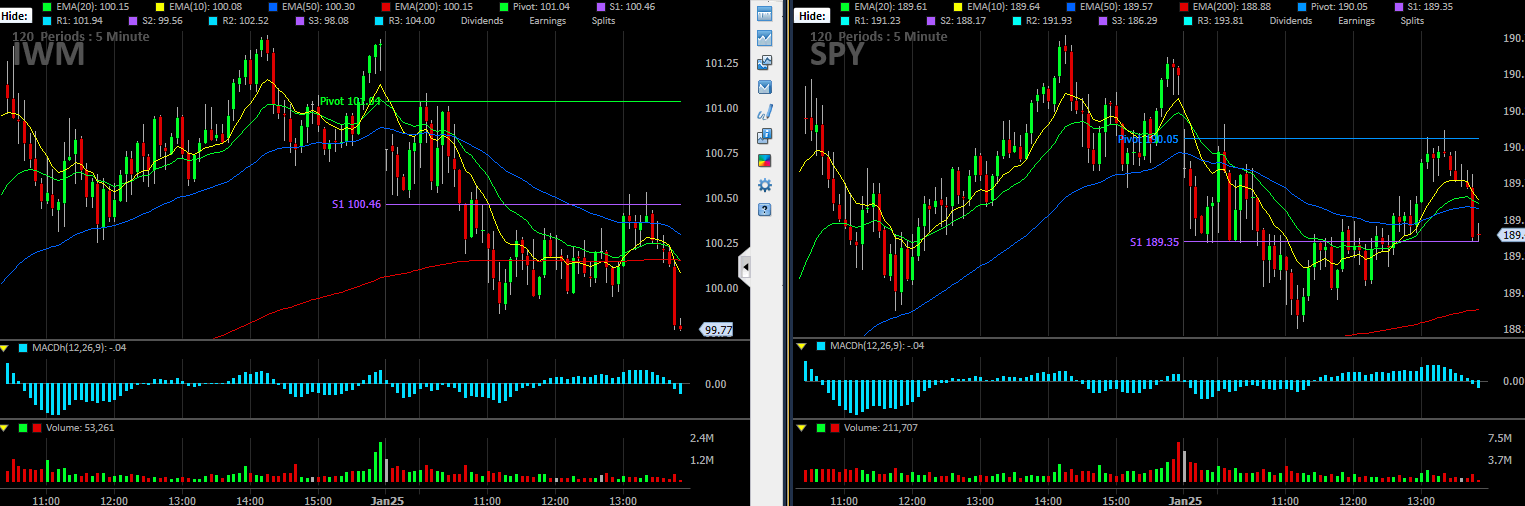The width and height of the screenshot is (1525, 506).
Task: Select the drawing pencil tool icon
Action: pyautogui.click(x=765, y=111)
